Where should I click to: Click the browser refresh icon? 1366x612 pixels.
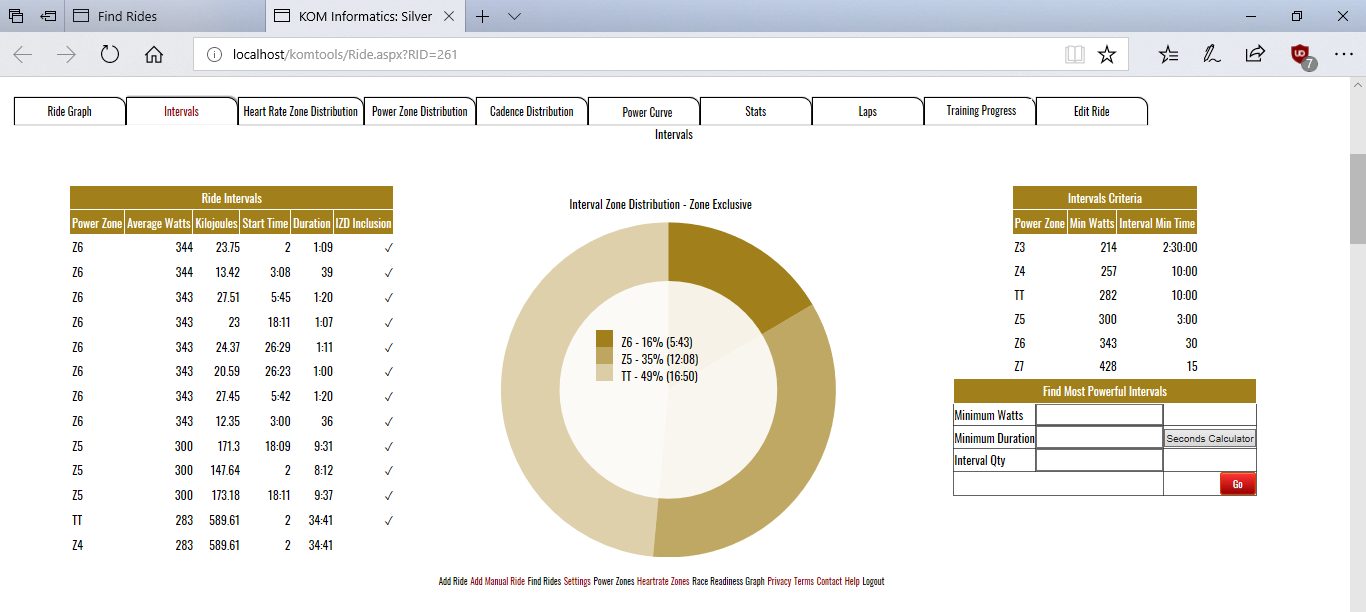point(110,55)
